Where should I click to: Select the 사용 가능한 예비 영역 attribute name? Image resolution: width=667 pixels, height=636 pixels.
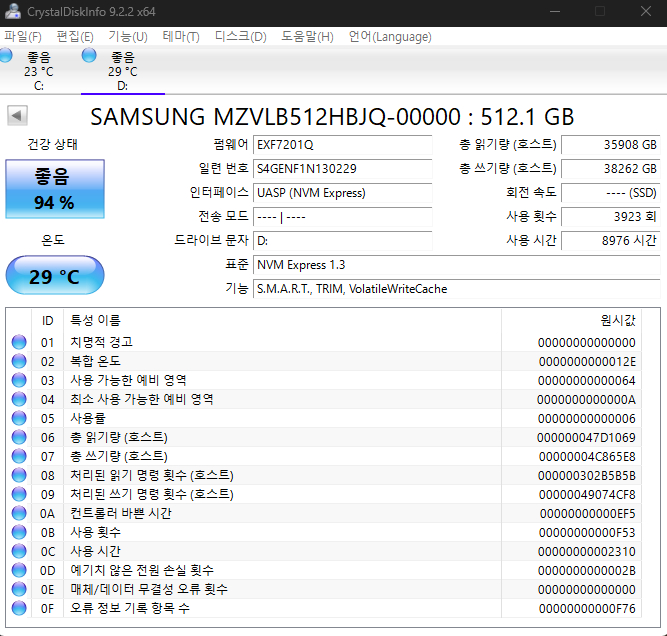point(128,380)
